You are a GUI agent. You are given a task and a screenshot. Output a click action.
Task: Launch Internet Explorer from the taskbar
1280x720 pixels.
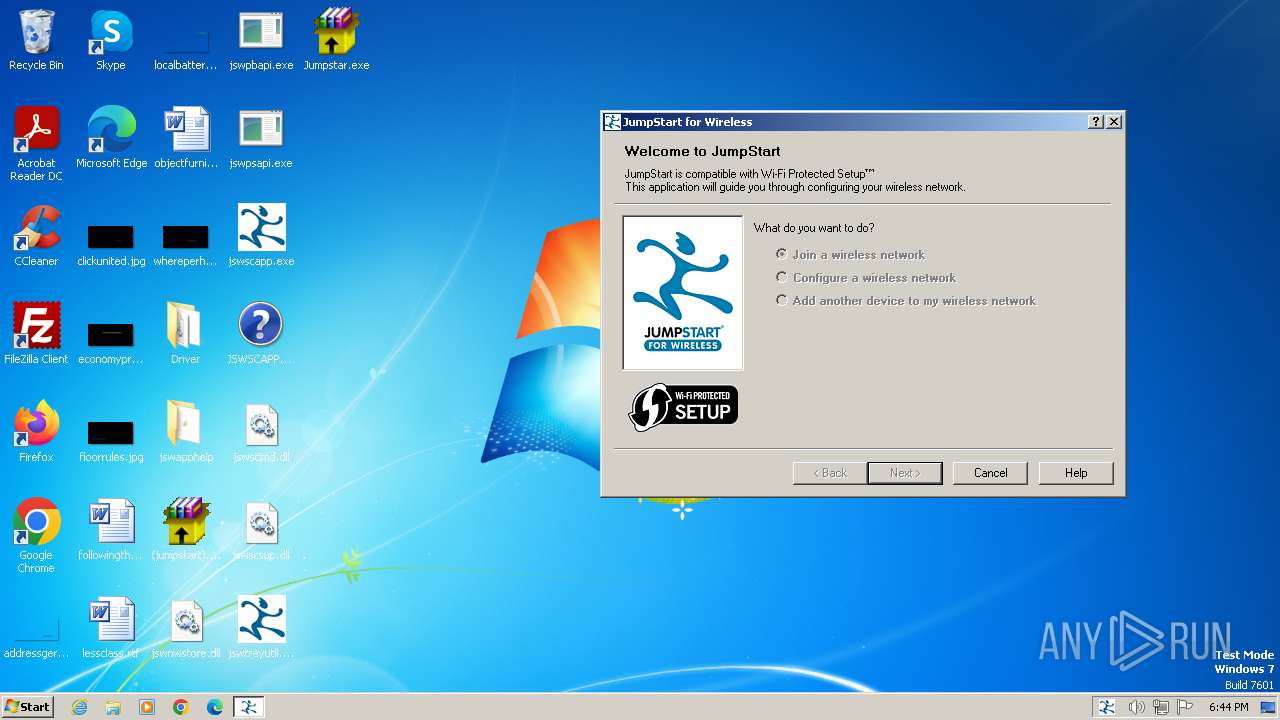(x=79, y=707)
